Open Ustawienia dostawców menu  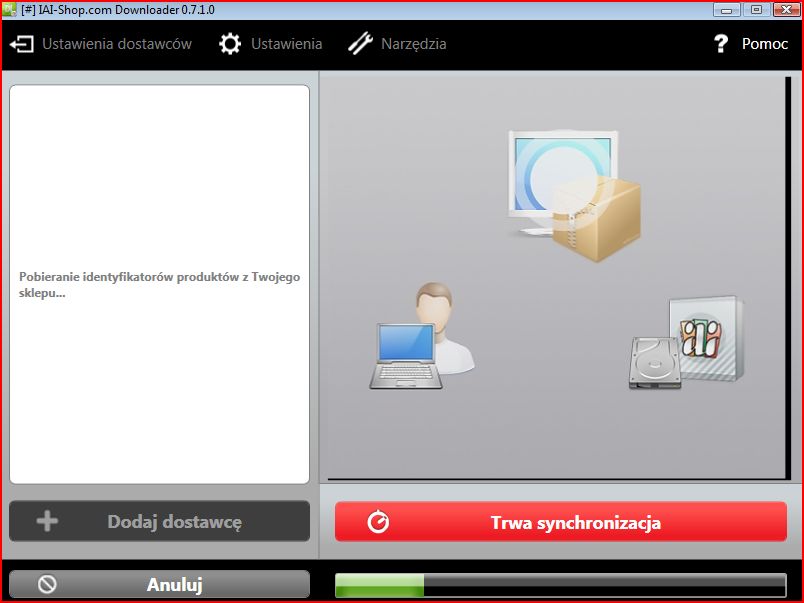point(101,44)
